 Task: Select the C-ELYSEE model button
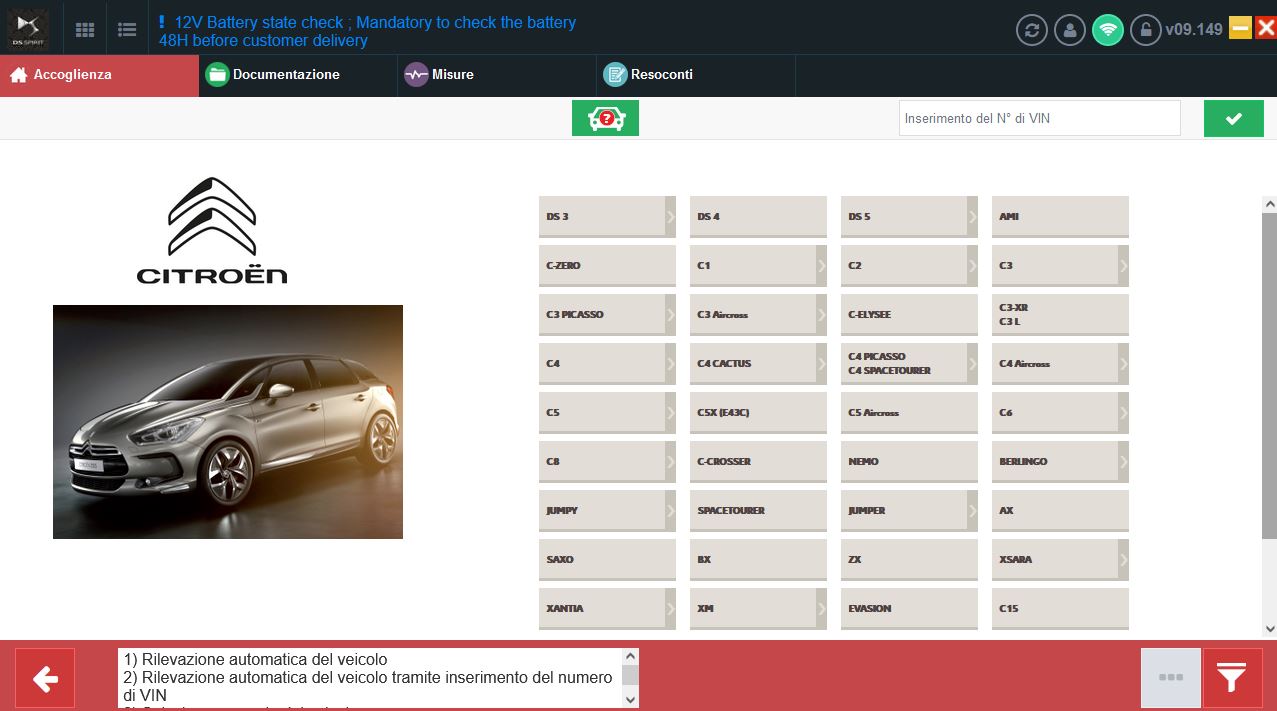[909, 315]
